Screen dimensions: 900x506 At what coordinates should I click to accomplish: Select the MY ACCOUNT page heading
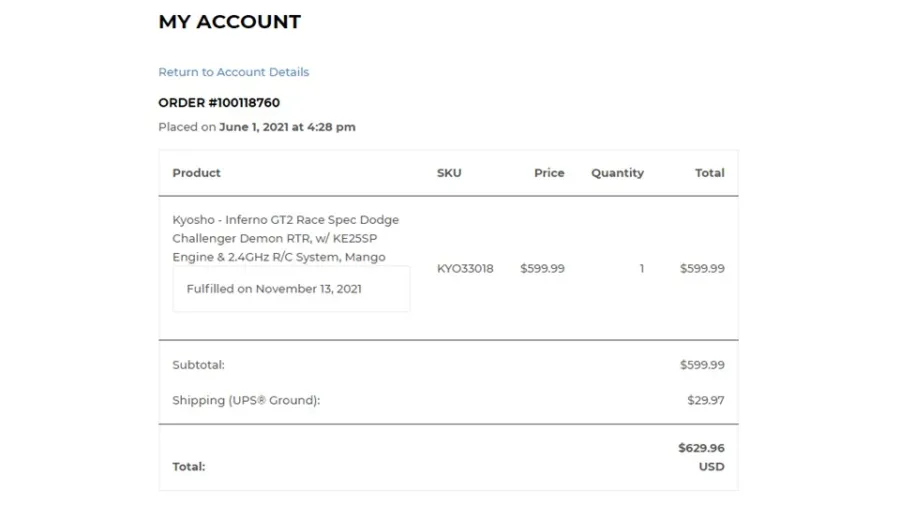click(229, 22)
